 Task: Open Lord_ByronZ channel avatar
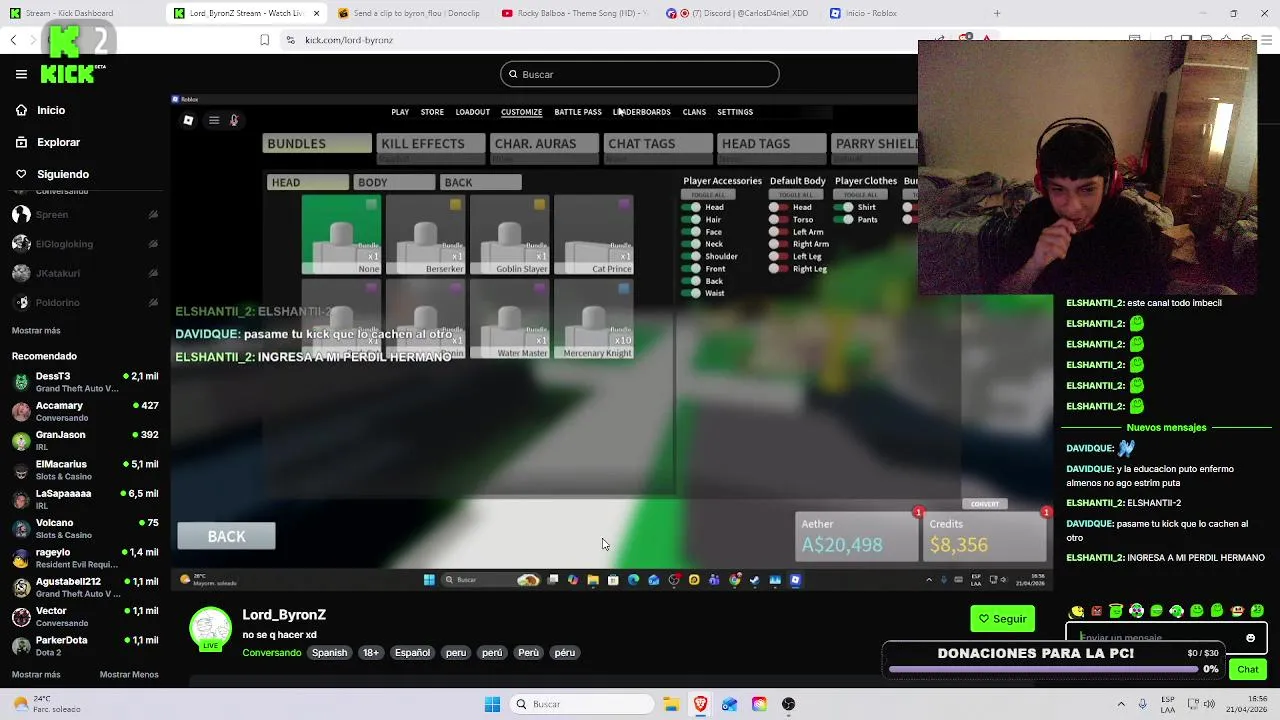point(210,629)
